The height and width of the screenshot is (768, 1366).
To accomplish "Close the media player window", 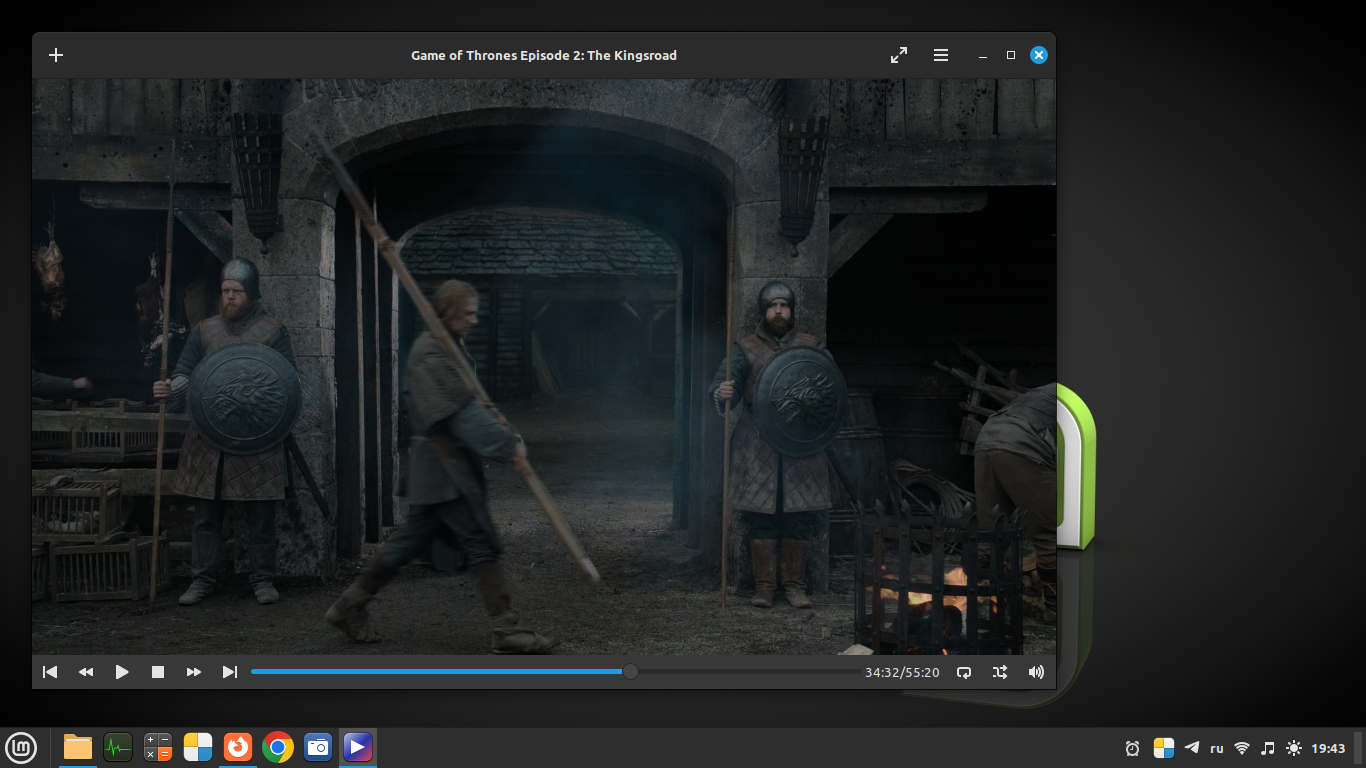I will (x=1039, y=55).
